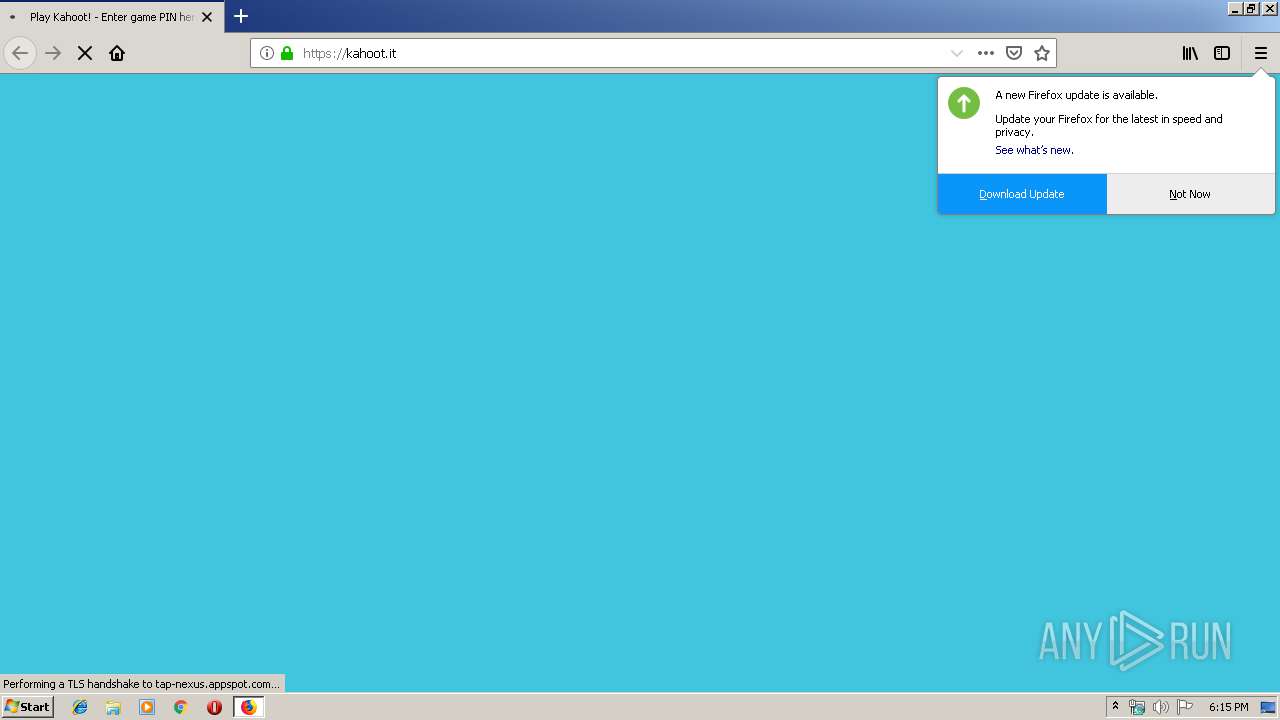Toggle the sidebar view

(1222, 53)
